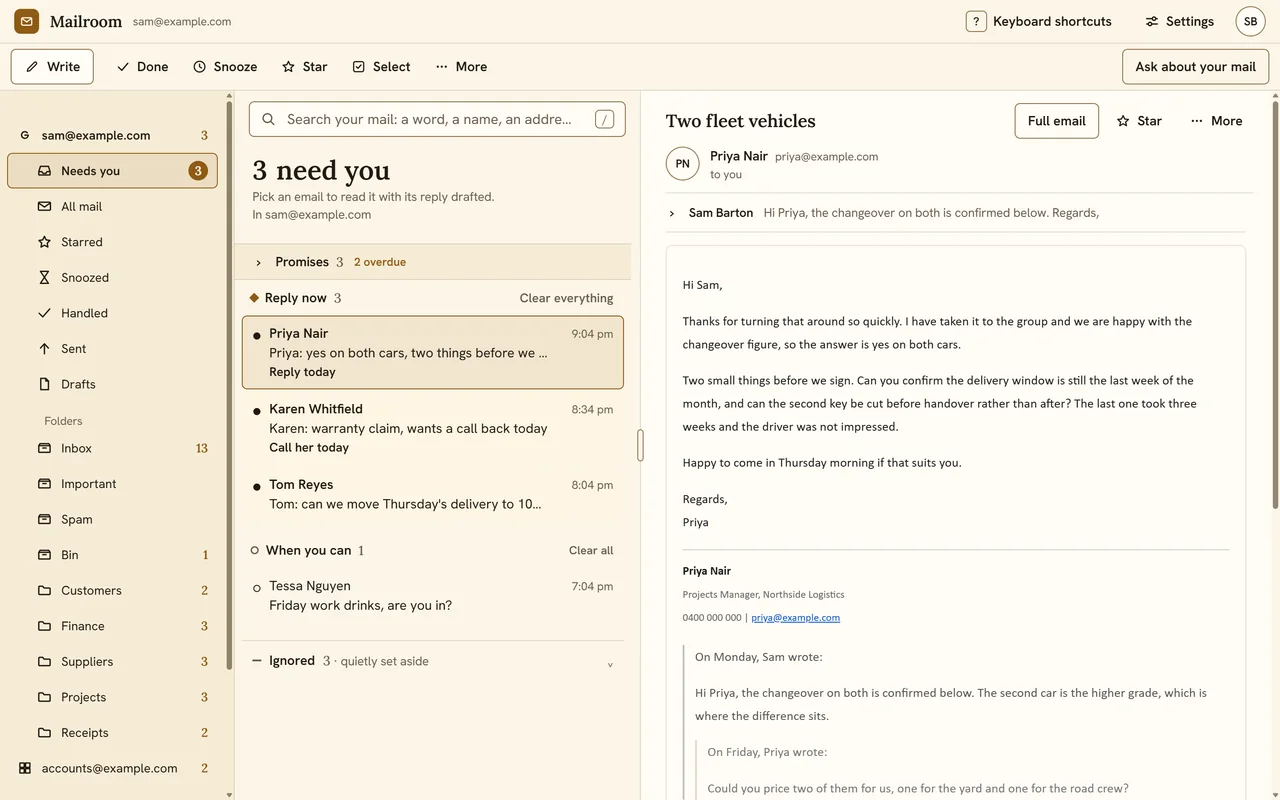Open the More menu in the main toolbar
1280x800 pixels.
(462, 67)
